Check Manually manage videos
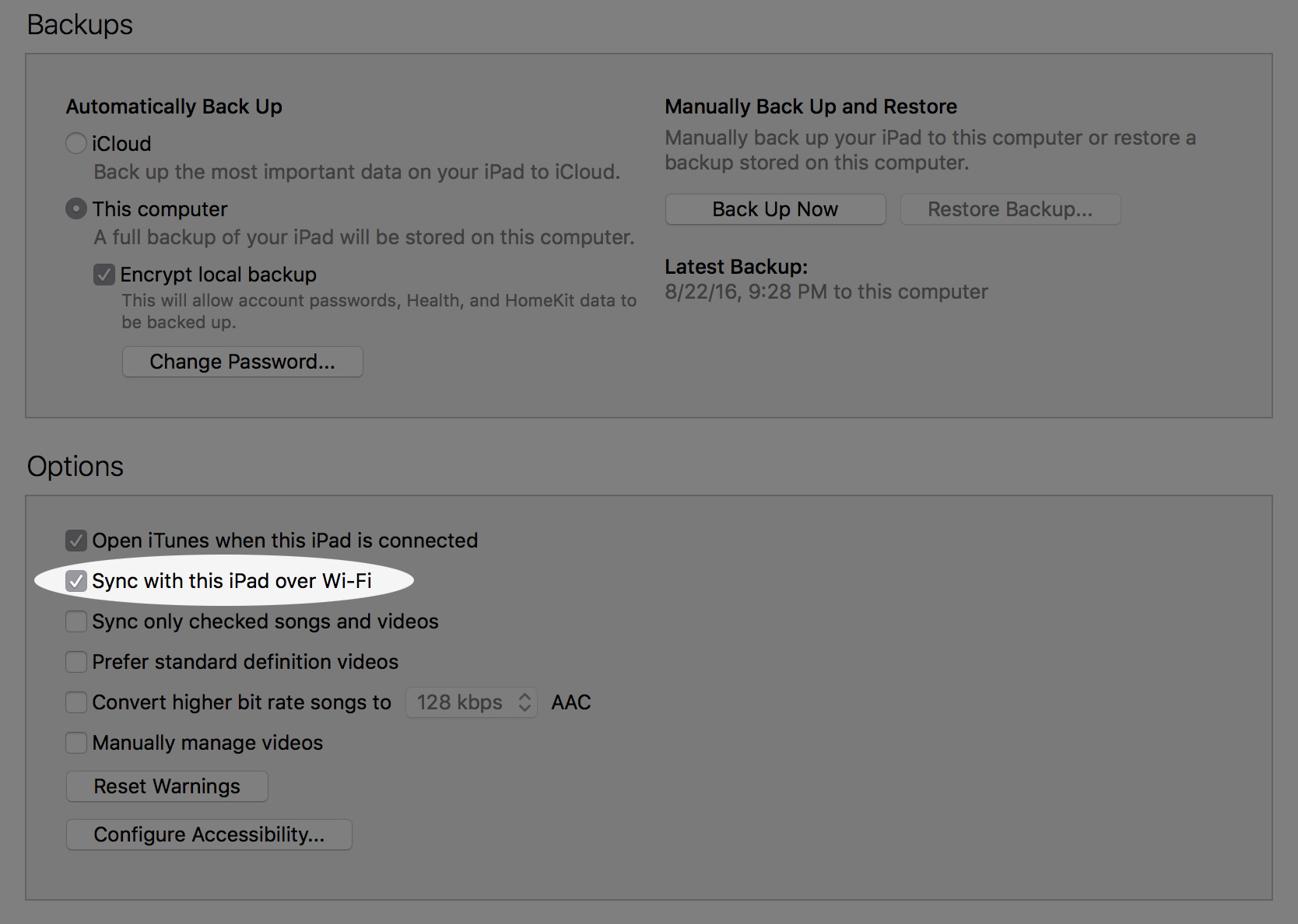Viewport: 1298px width, 924px height. click(75, 743)
